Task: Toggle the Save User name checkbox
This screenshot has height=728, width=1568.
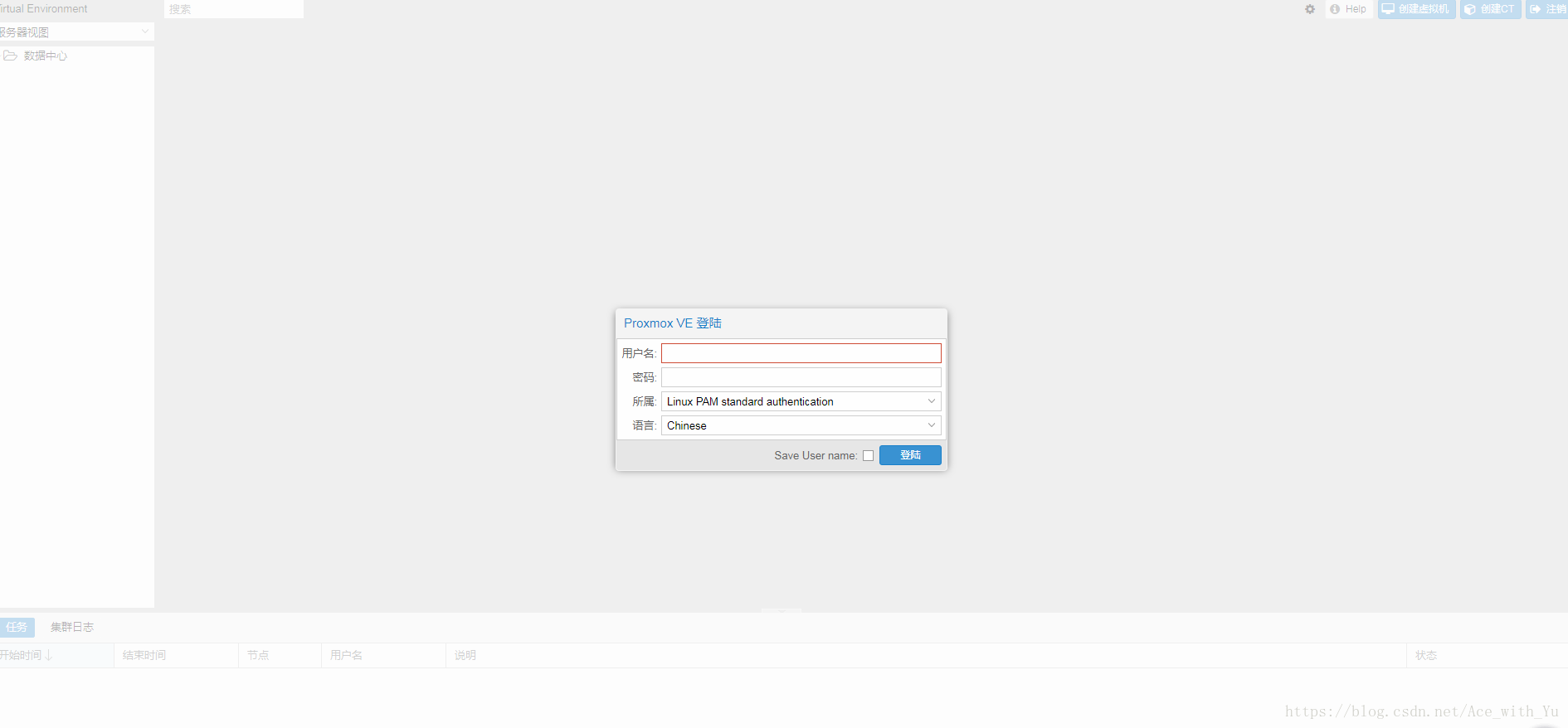Action: pos(868,455)
